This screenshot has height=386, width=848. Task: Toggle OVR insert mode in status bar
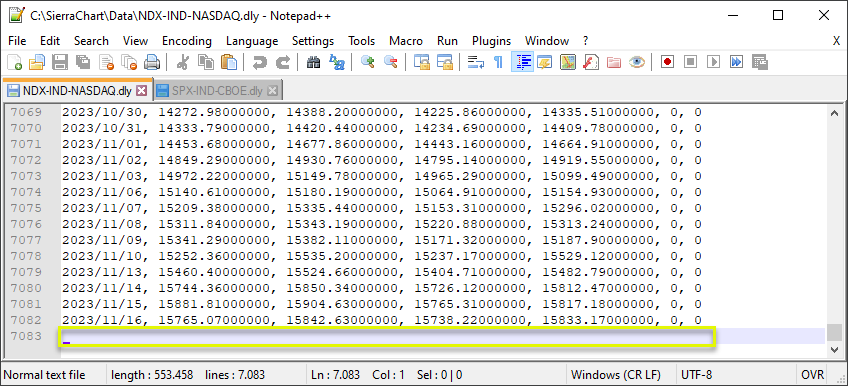[813, 375]
